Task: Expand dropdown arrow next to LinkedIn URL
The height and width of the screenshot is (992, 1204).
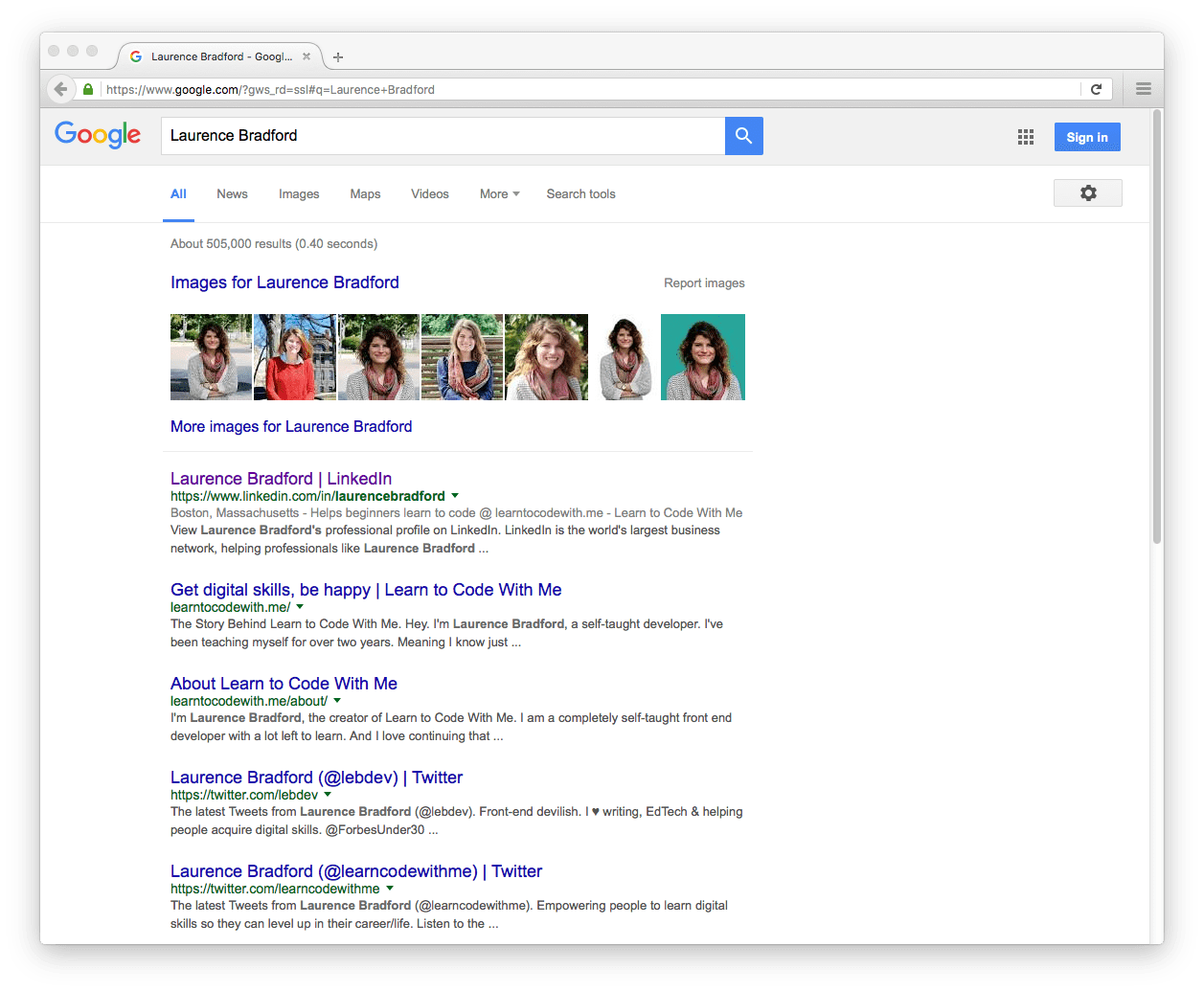Action: click(455, 496)
